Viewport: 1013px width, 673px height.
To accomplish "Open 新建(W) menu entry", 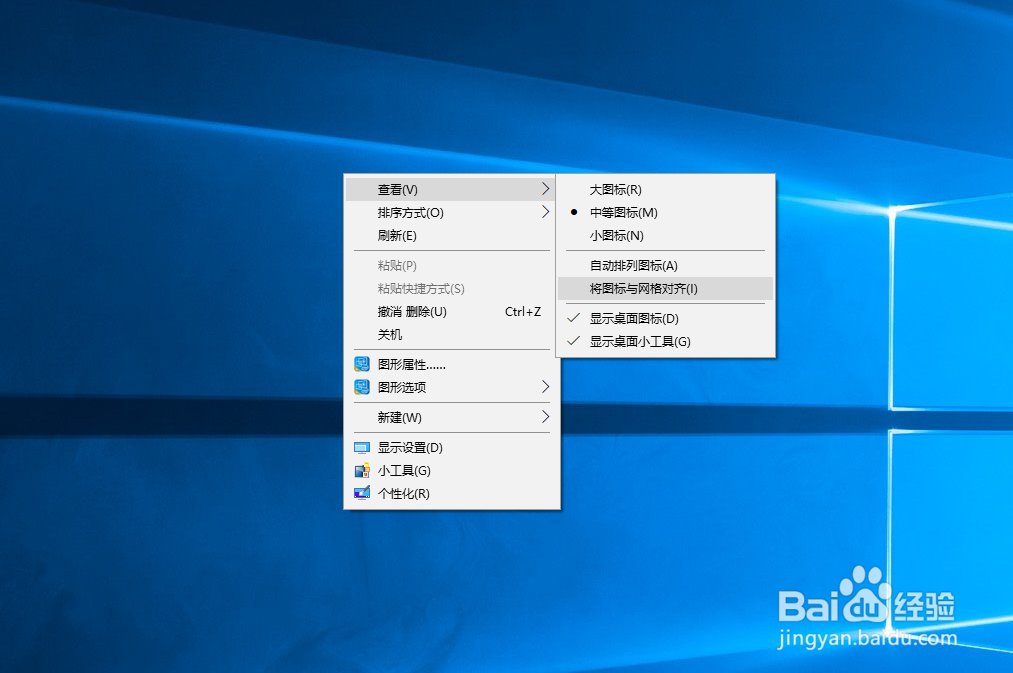I will point(450,417).
